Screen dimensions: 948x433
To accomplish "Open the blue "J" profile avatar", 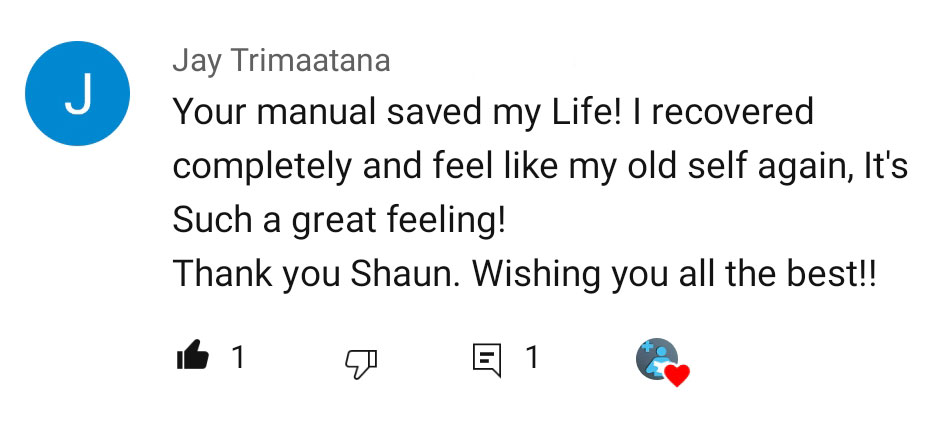I will tap(77, 93).
